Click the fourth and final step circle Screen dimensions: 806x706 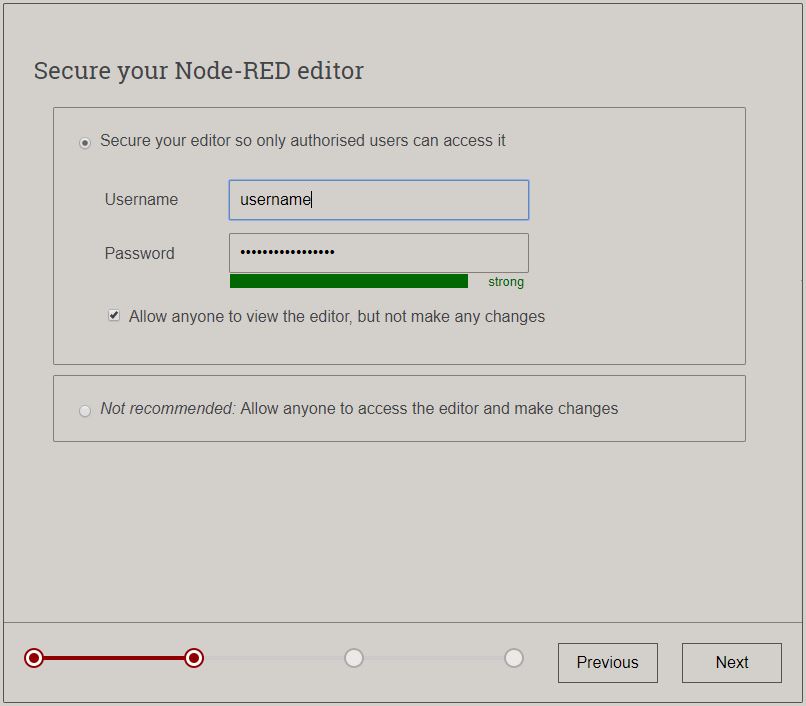tap(513, 658)
